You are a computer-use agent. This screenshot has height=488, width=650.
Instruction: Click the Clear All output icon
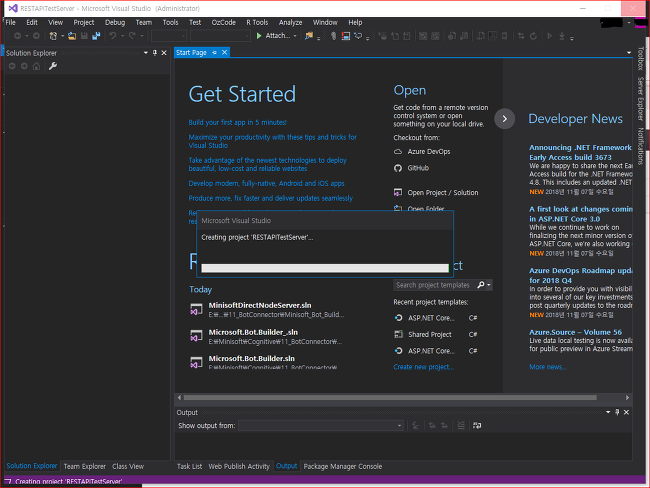click(x=461, y=425)
